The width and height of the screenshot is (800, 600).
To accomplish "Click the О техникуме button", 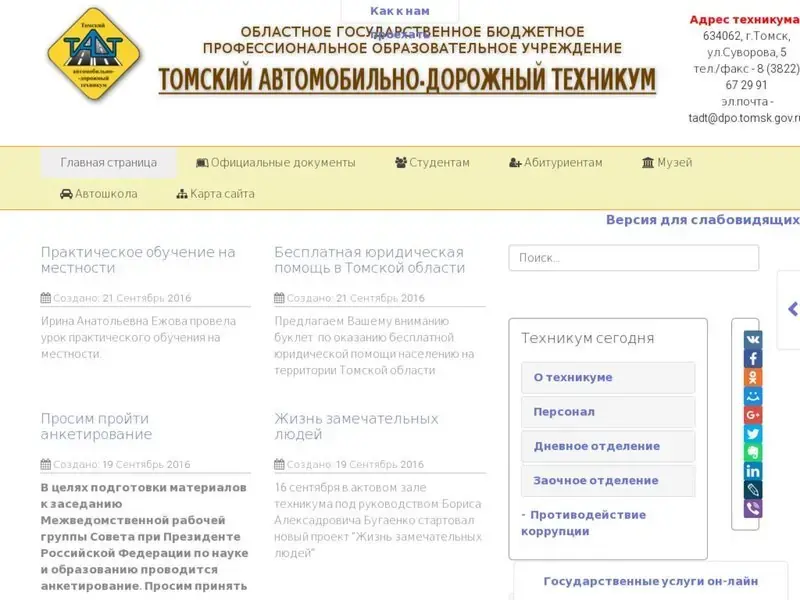I will pyautogui.click(x=607, y=378).
